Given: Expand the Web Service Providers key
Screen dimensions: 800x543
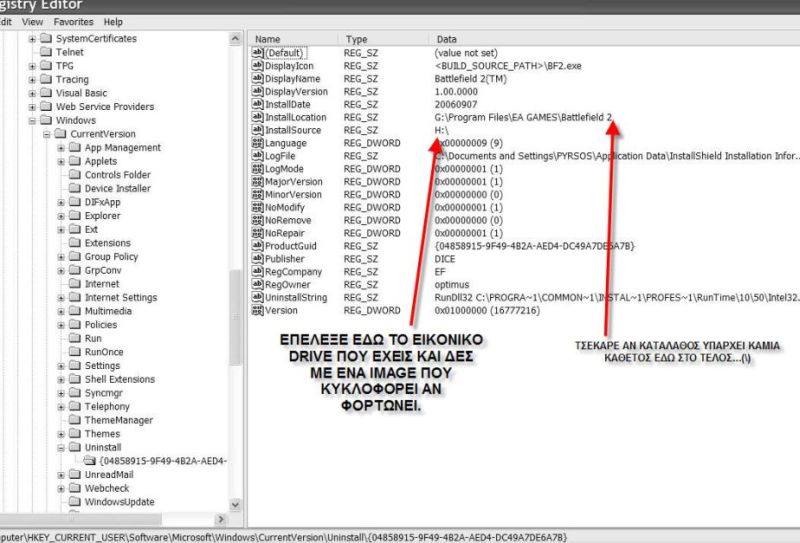Looking at the screenshot, I should [x=32, y=107].
